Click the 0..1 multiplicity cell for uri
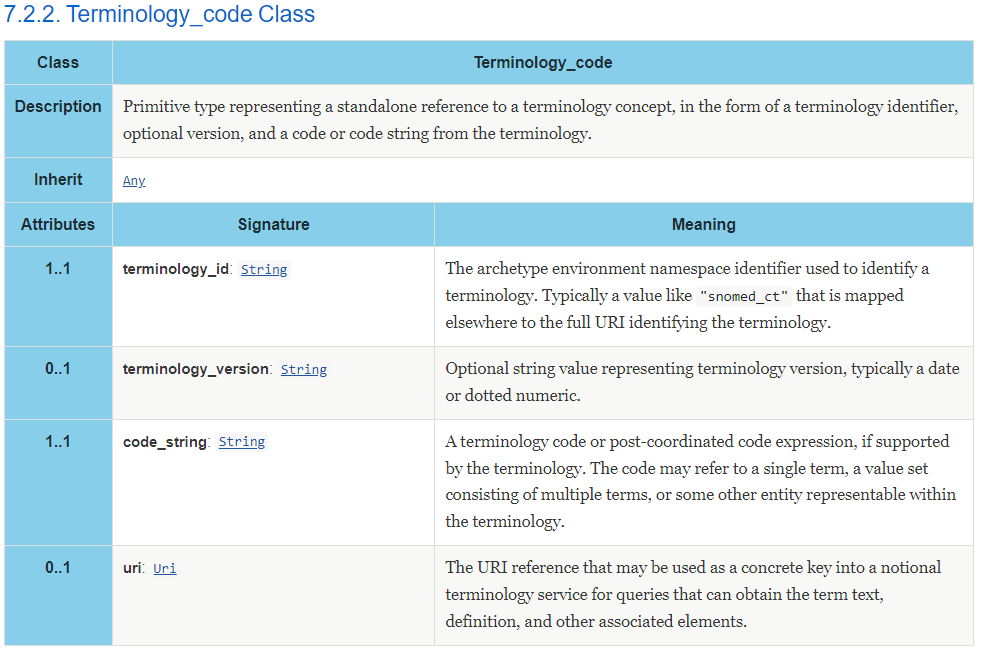981x651 pixels. (x=58, y=595)
